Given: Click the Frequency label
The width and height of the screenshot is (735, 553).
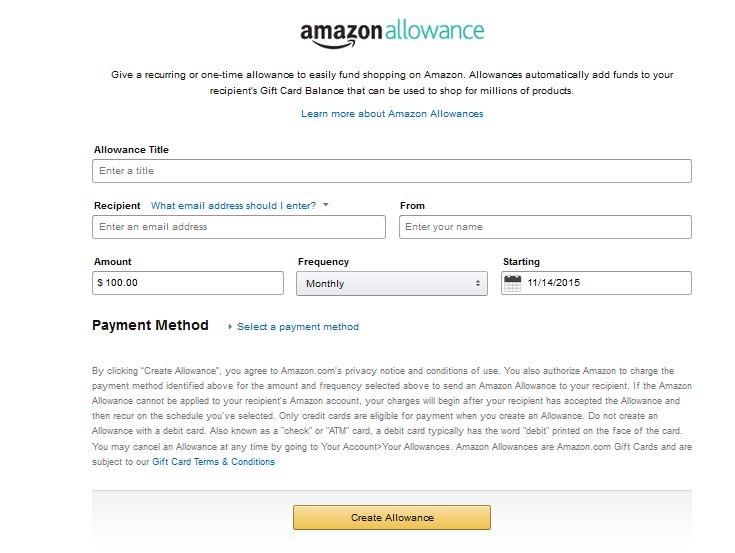Looking at the screenshot, I should click(323, 262).
